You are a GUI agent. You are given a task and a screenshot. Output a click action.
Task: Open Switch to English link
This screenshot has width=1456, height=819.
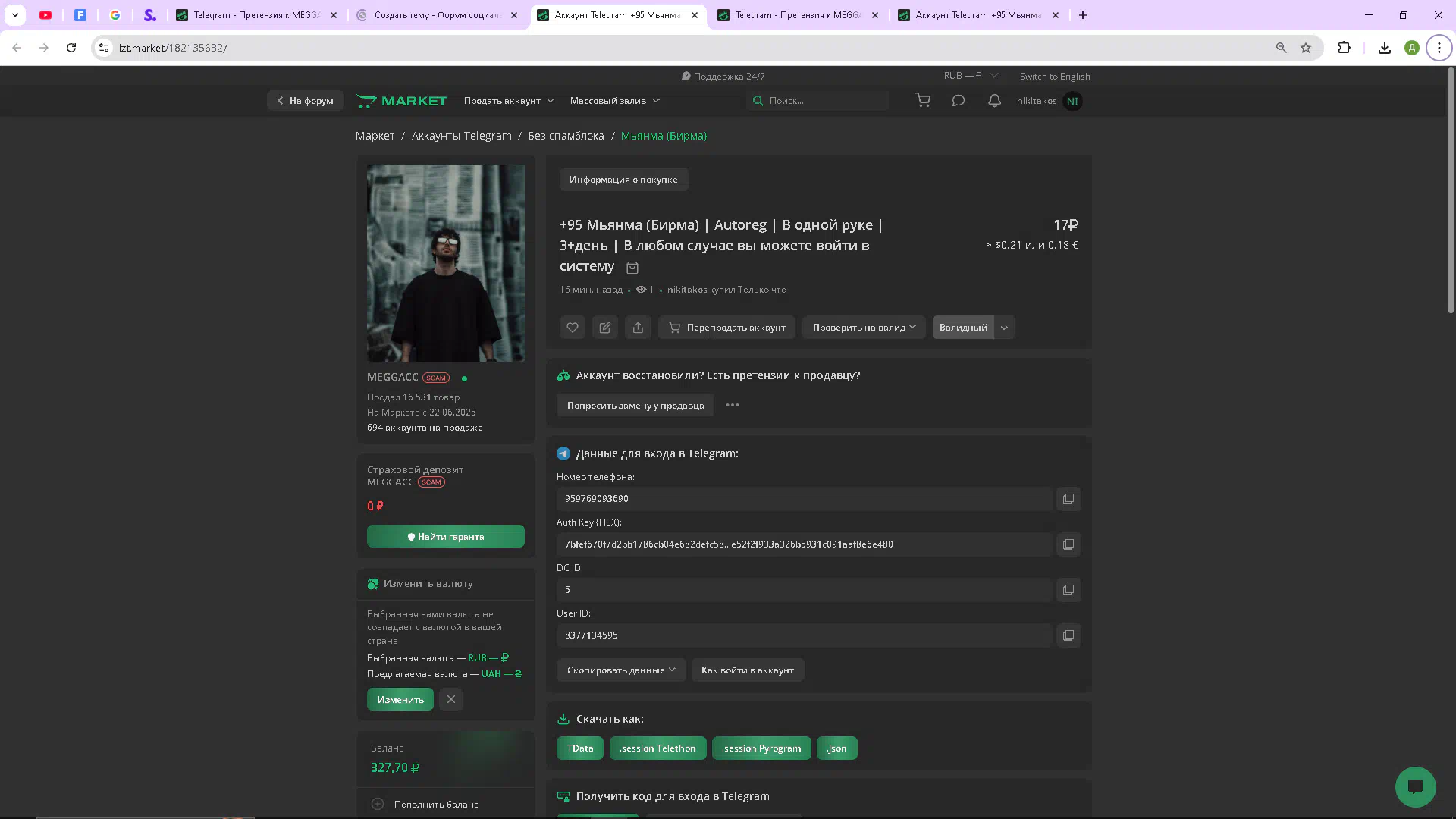tap(1055, 76)
